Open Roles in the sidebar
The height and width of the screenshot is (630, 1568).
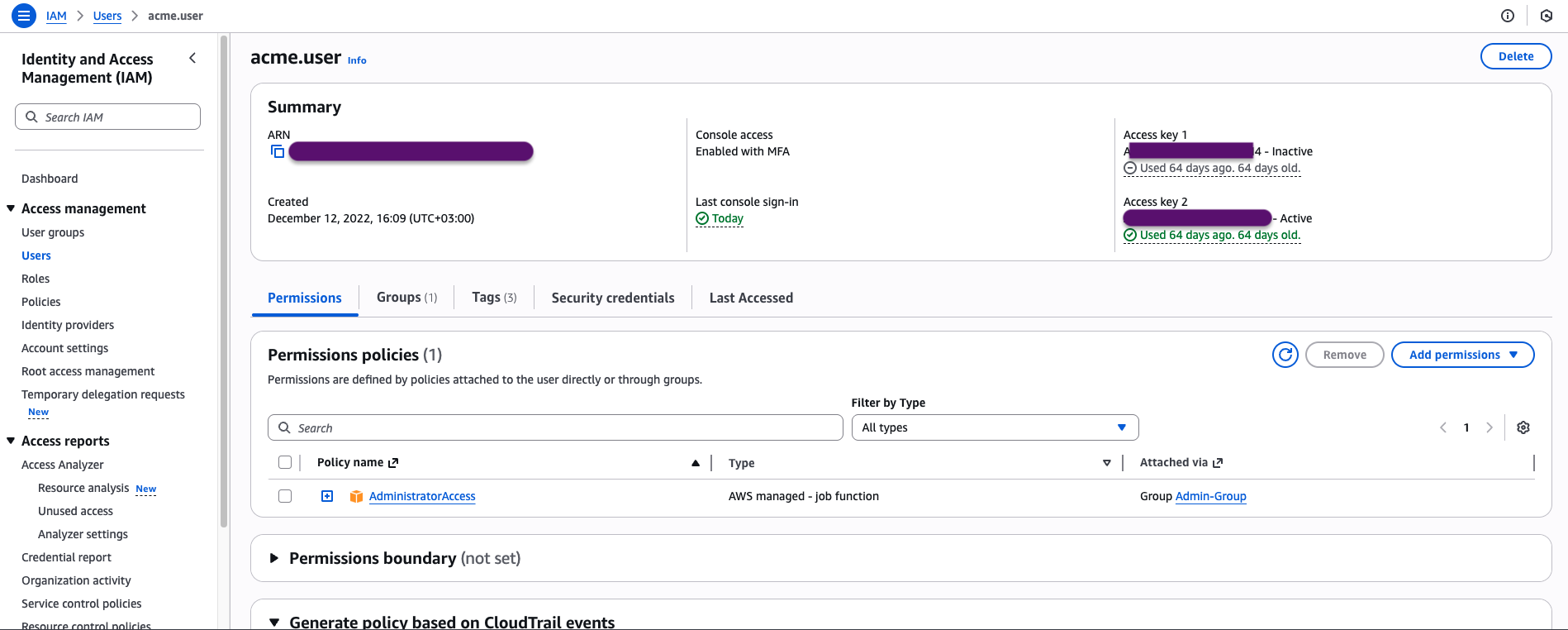pos(36,279)
